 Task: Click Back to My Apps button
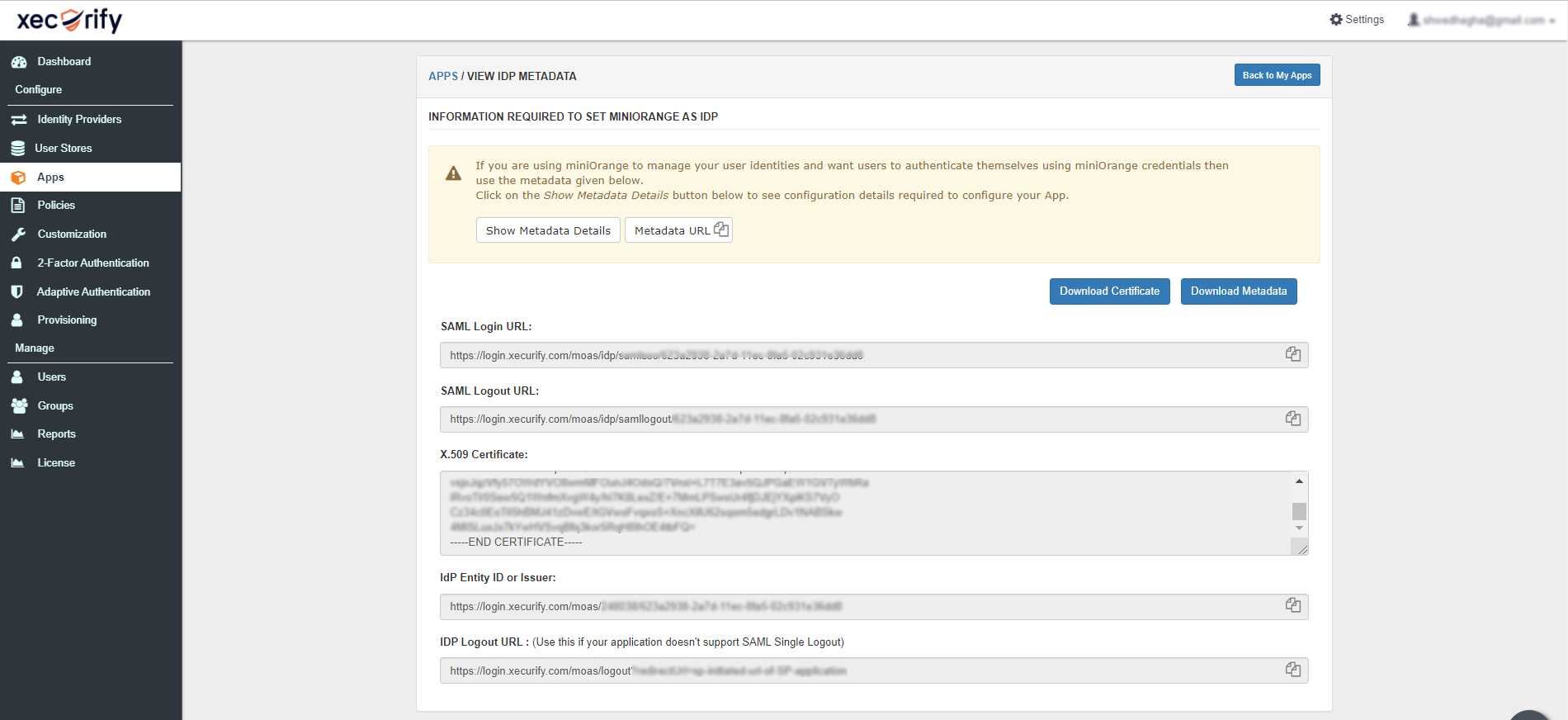(1277, 75)
